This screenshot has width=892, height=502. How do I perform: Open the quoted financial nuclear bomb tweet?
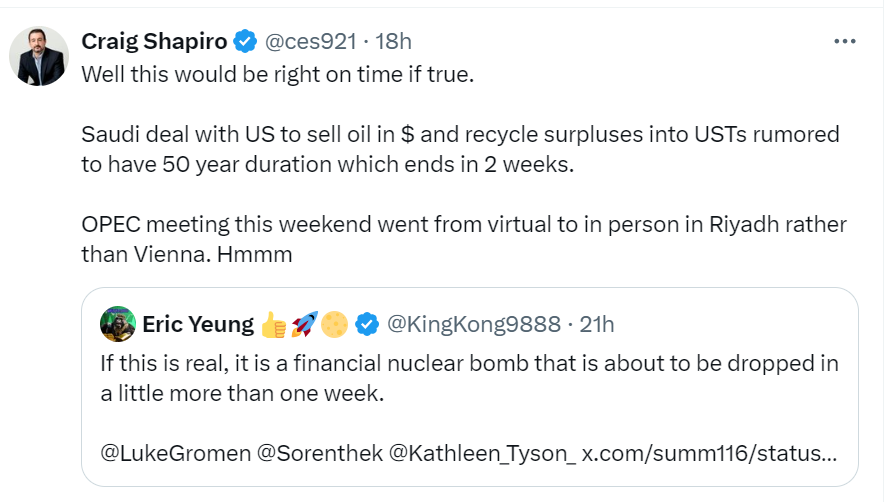coord(470,377)
